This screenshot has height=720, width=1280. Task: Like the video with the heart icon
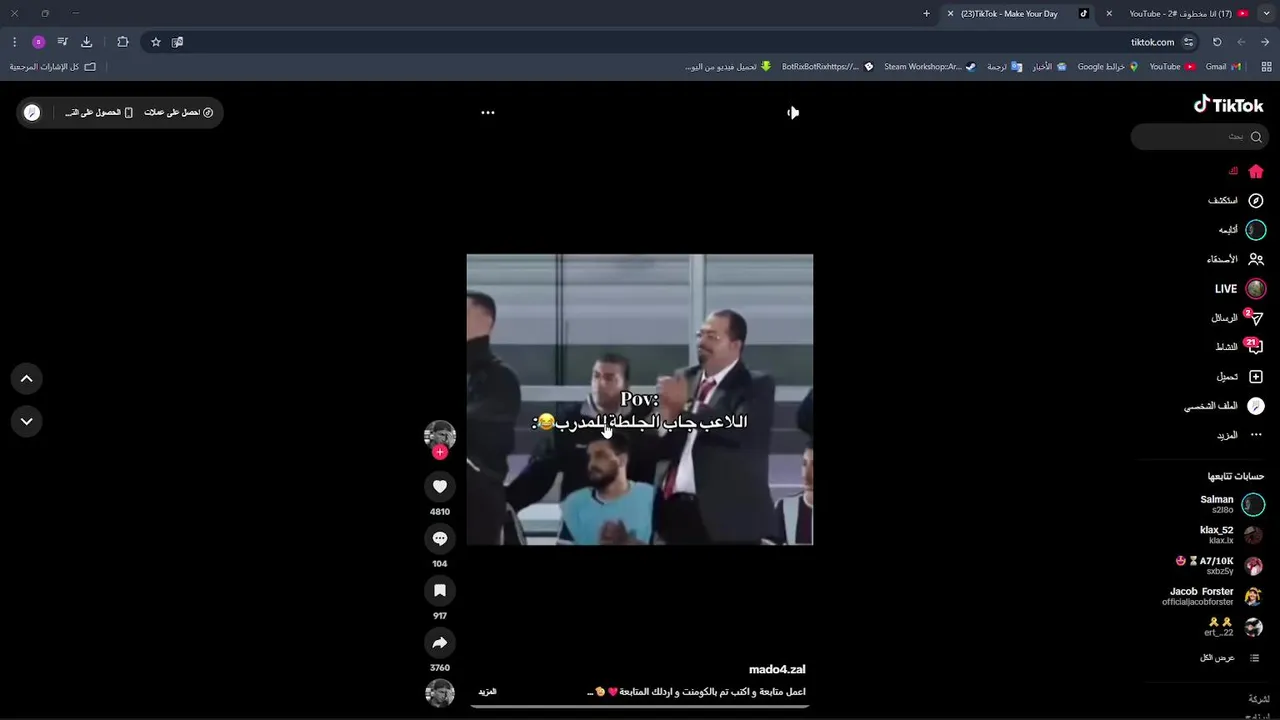[440, 486]
